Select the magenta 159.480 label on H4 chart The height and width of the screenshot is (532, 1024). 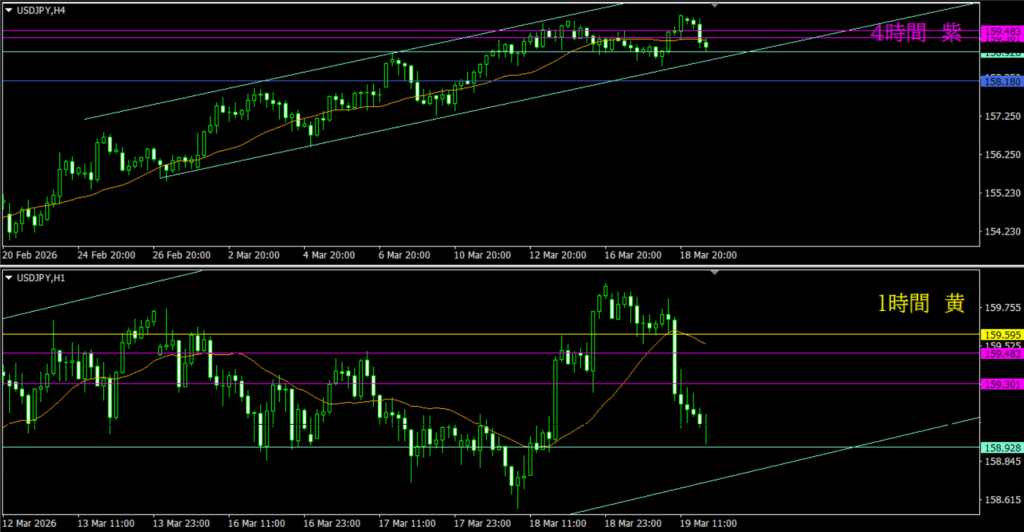(x=1001, y=31)
